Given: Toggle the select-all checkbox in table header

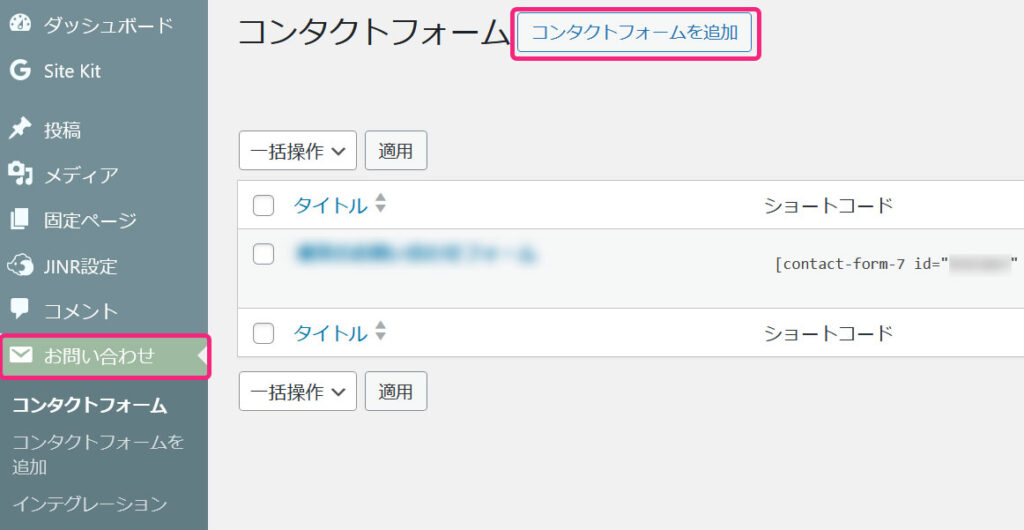Looking at the screenshot, I should [263, 206].
